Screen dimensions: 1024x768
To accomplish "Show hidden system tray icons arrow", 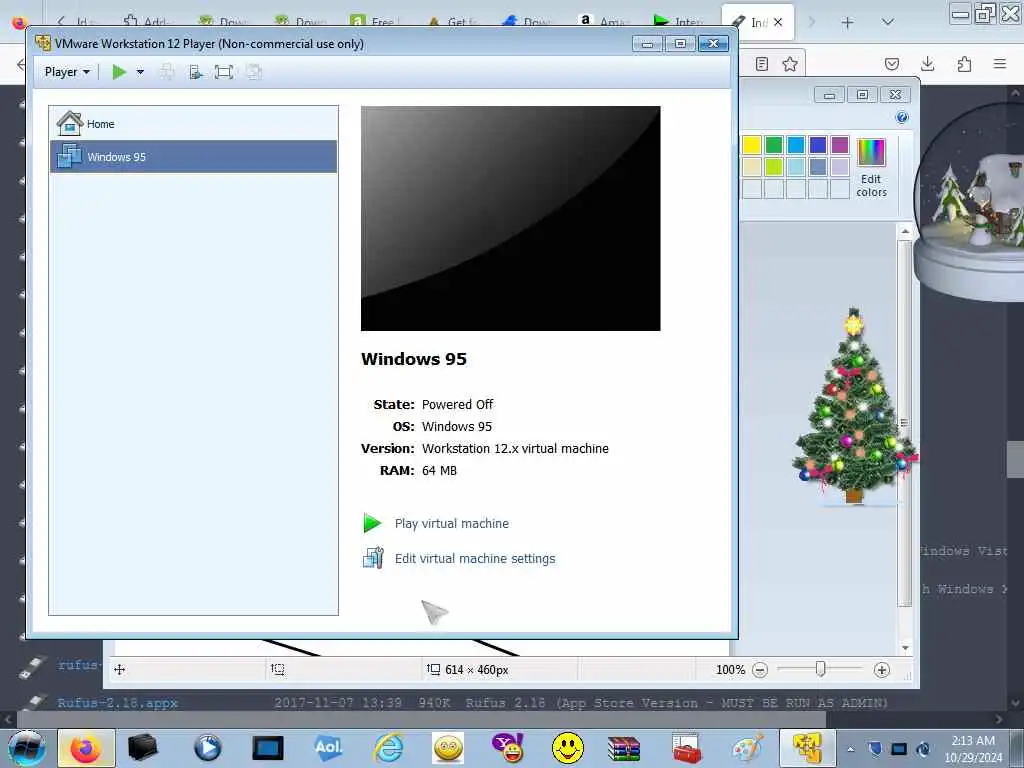I will point(850,749).
